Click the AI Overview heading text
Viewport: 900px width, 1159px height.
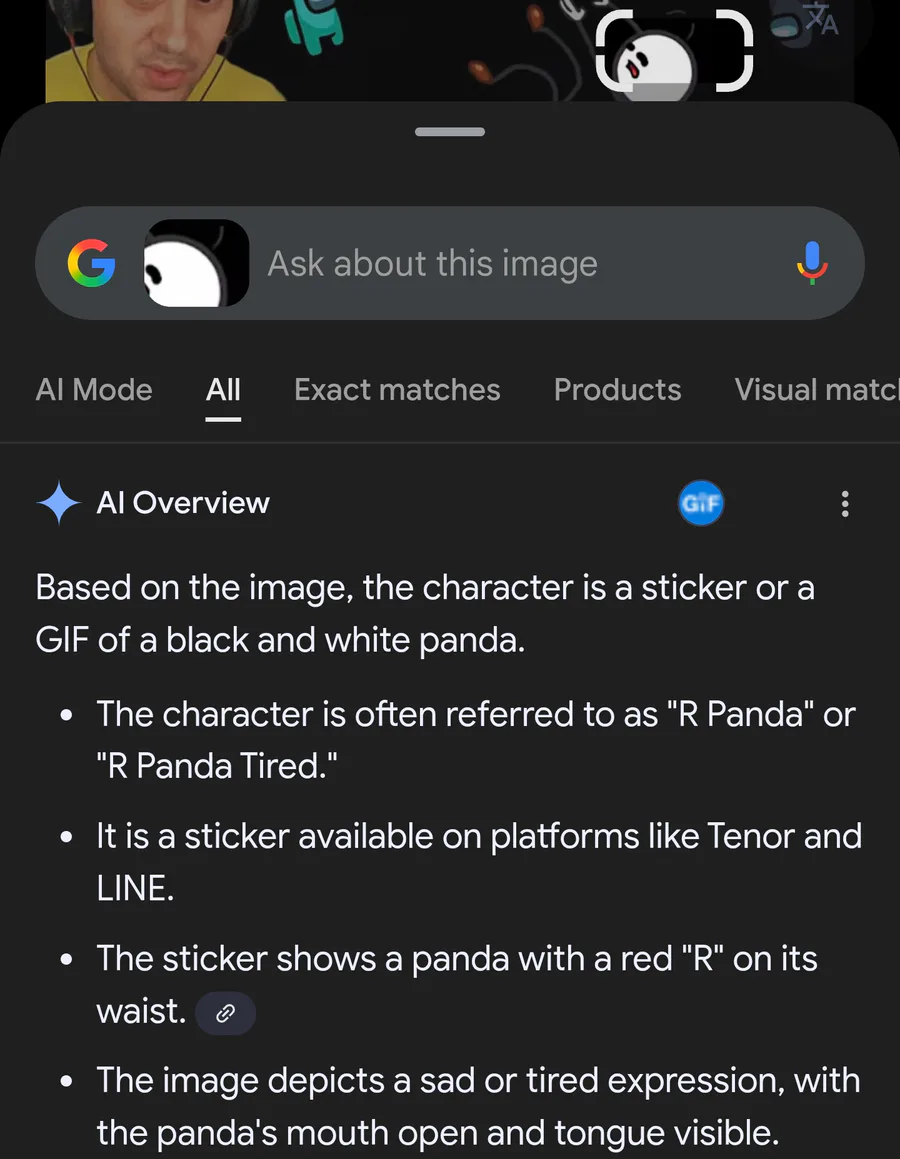[183, 503]
